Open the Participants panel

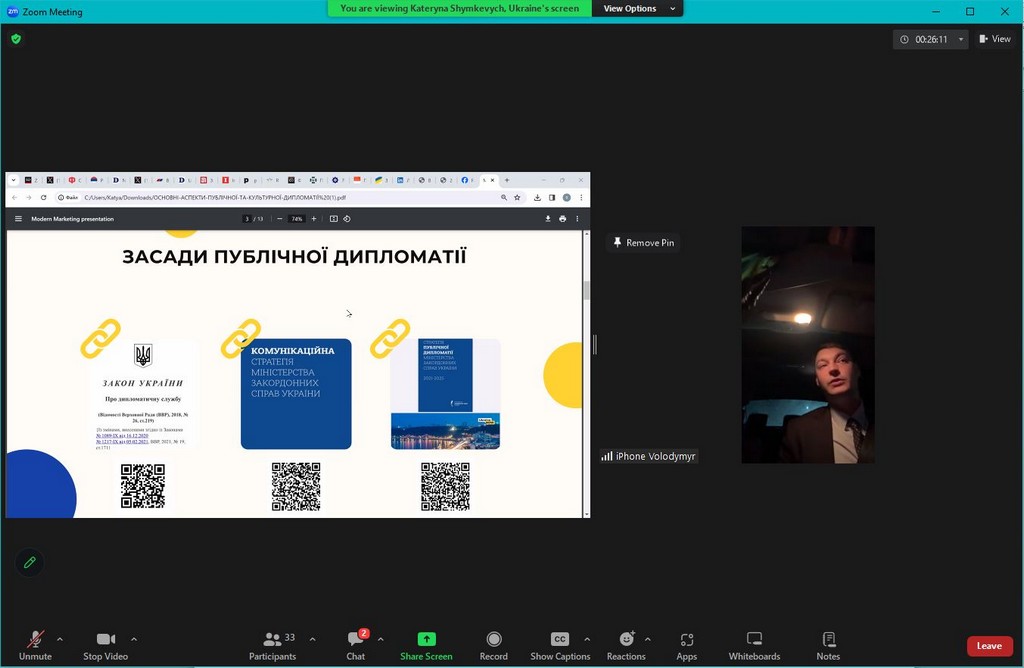tap(273, 645)
